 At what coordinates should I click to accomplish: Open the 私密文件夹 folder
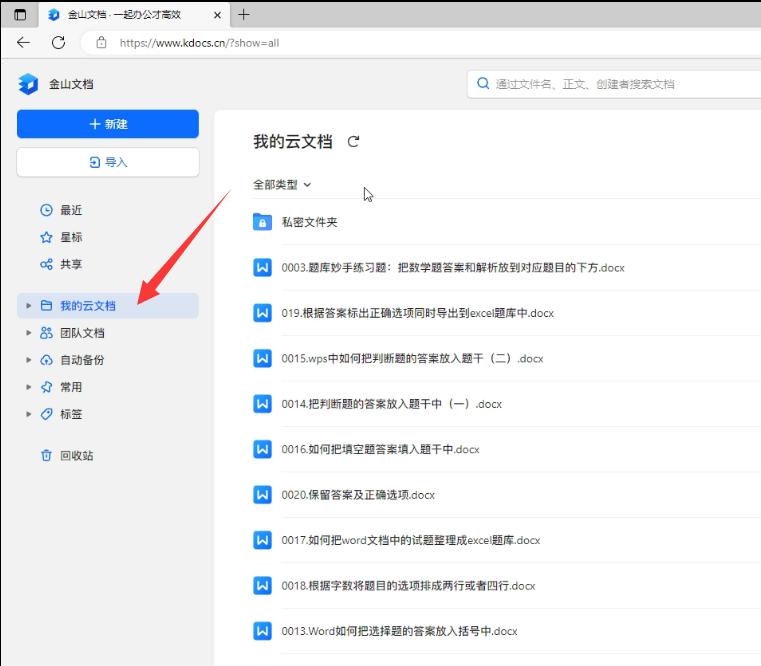click(x=310, y=222)
